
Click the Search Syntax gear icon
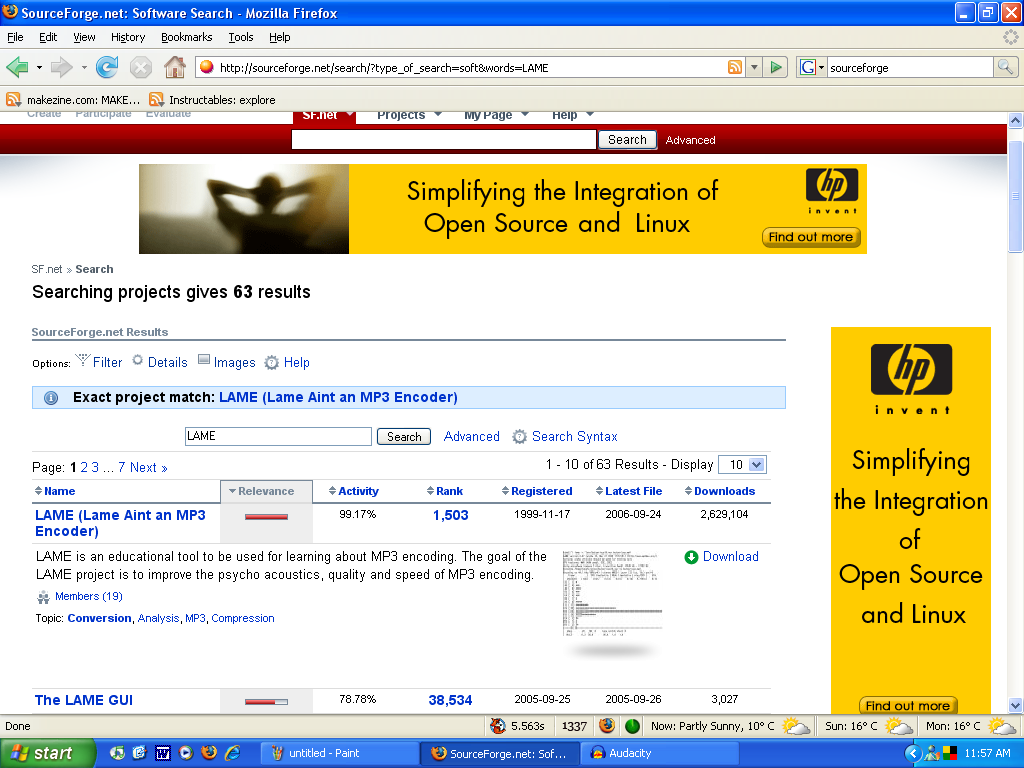[519, 436]
